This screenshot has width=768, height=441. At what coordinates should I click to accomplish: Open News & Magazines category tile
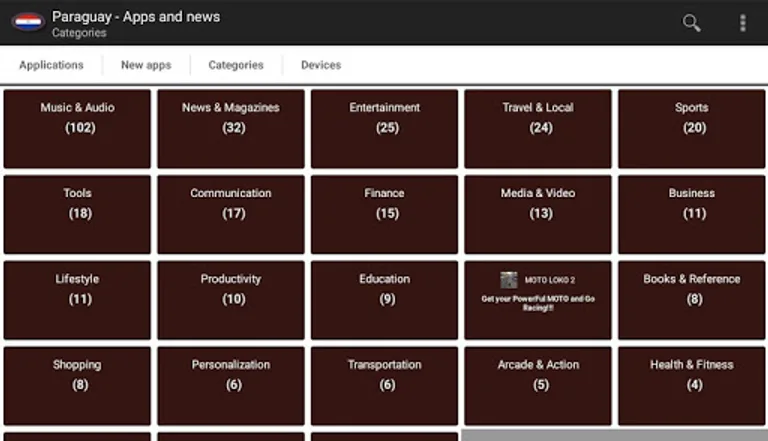231,129
